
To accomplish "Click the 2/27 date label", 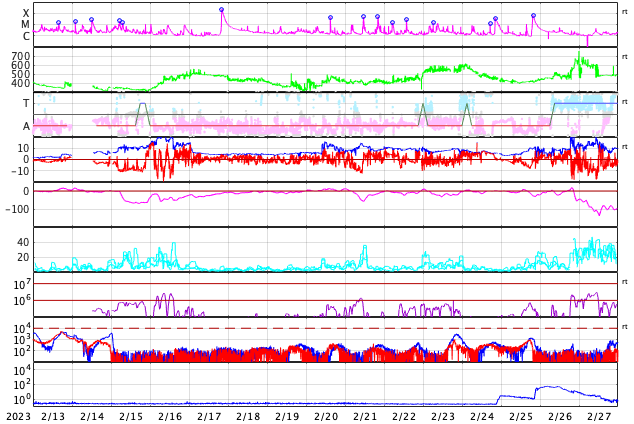I will pyautogui.click(x=599, y=417).
